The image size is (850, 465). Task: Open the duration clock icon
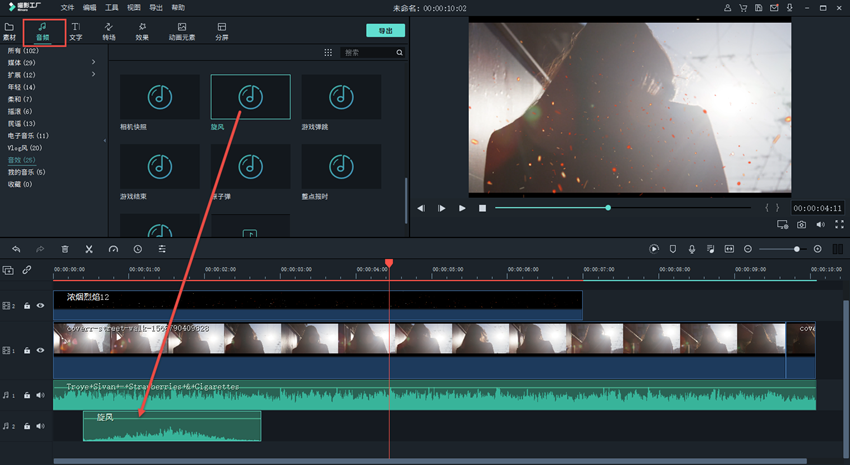(x=138, y=249)
